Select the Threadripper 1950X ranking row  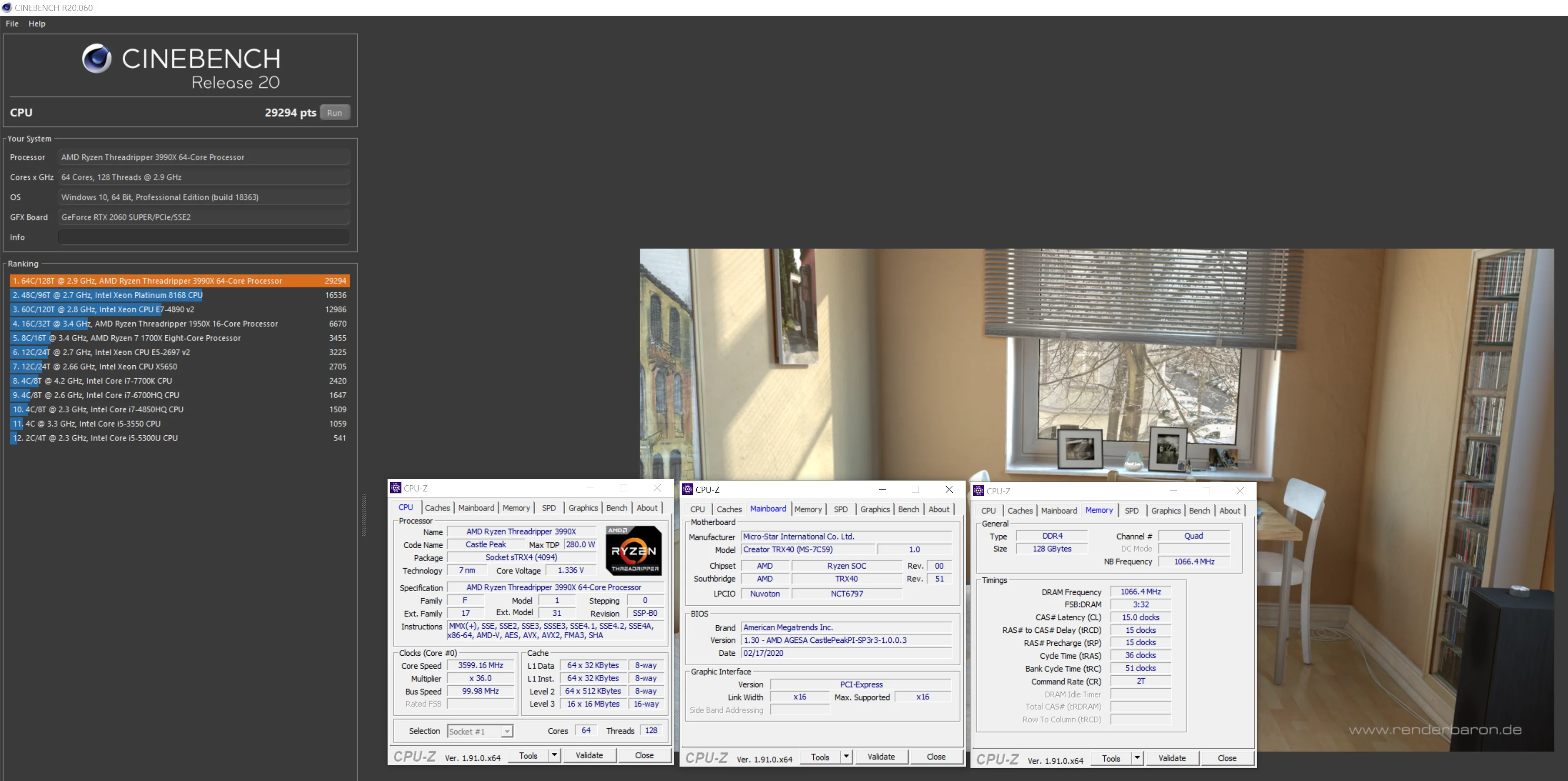click(180, 323)
